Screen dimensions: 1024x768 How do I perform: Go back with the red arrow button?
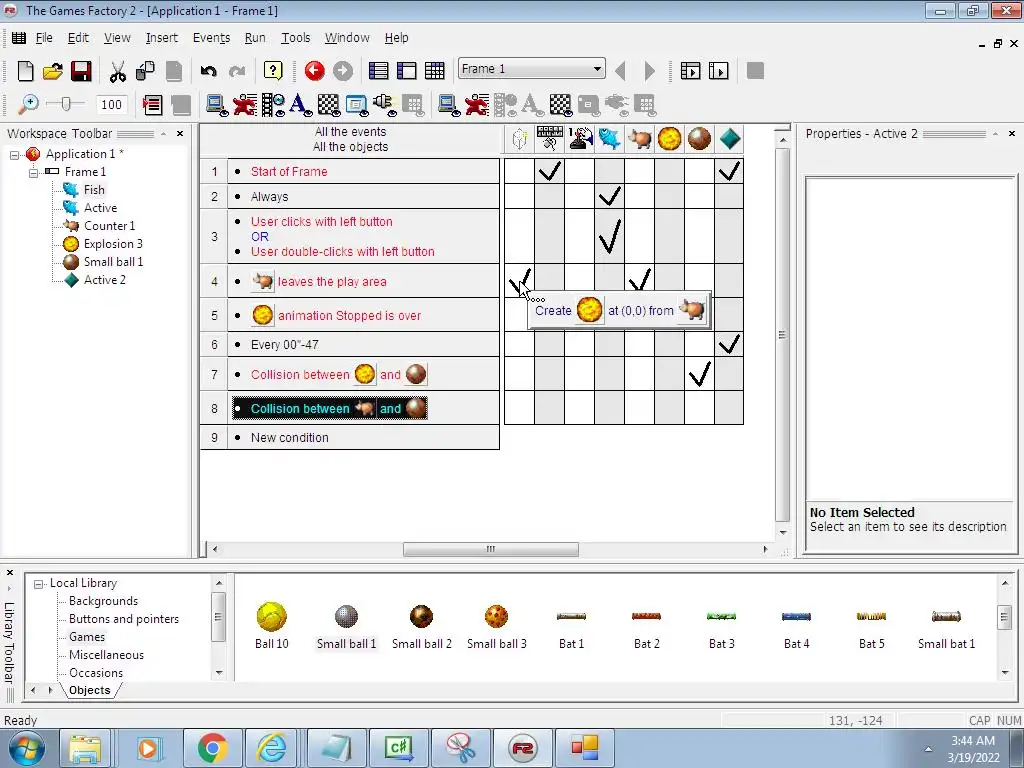pyautogui.click(x=314, y=71)
